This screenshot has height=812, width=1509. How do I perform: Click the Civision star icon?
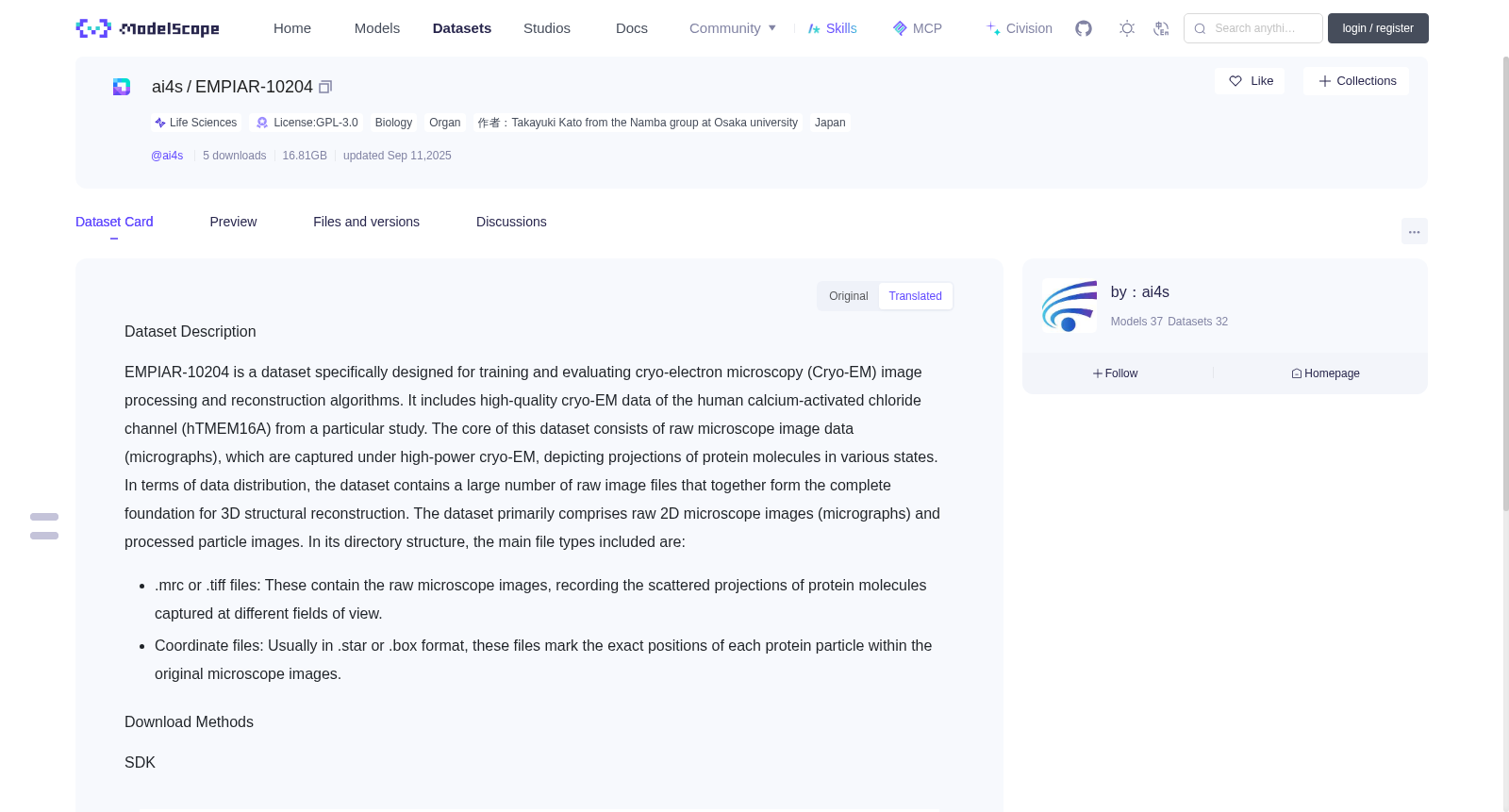point(993,28)
